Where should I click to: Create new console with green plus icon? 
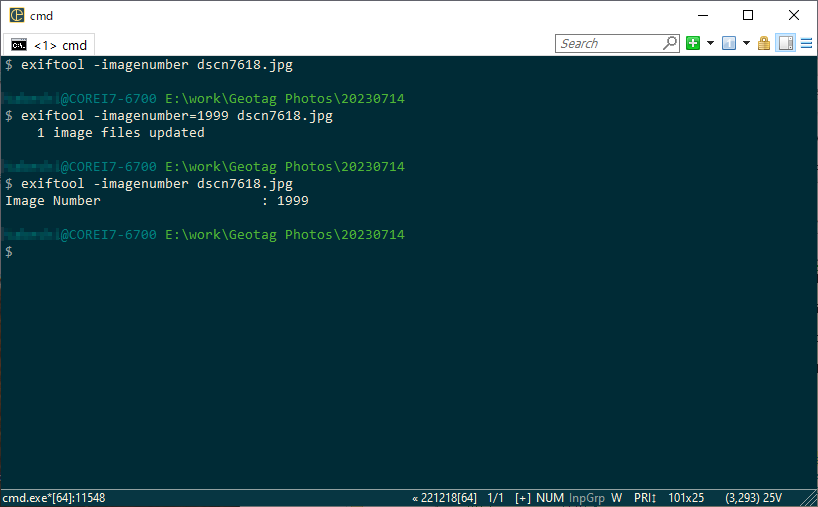pos(693,43)
